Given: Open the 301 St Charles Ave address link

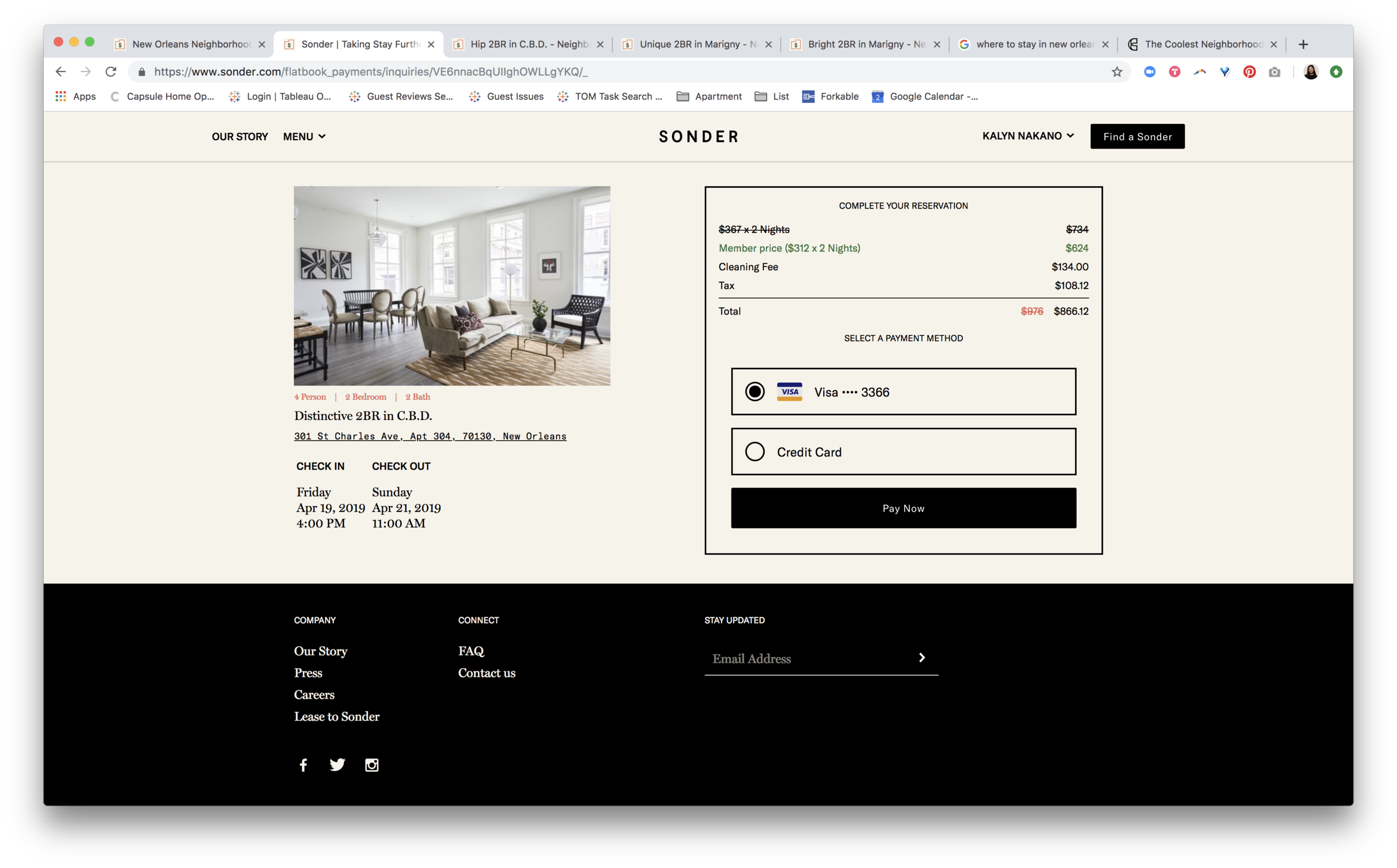Looking at the screenshot, I should tap(430, 436).
